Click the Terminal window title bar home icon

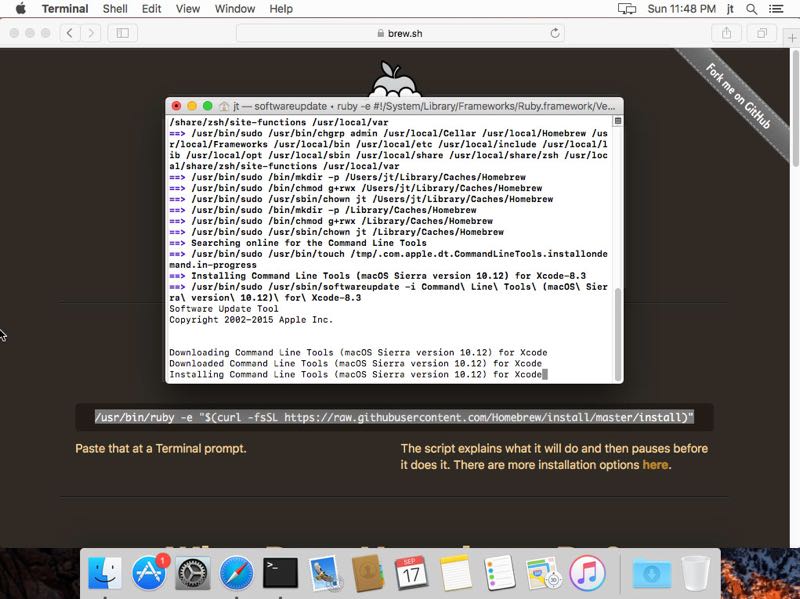coord(224,106)
